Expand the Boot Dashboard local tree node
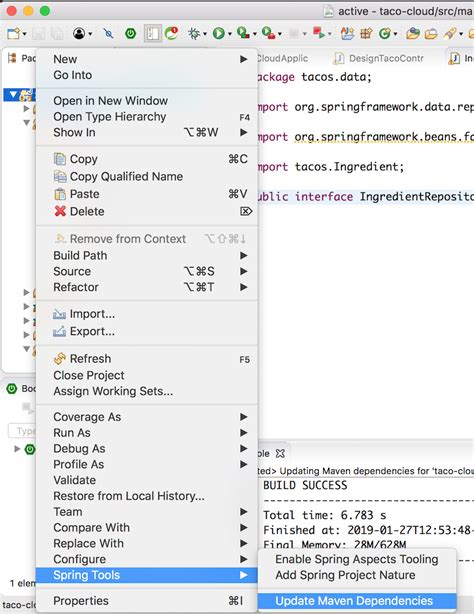Viewport: 474px width, 614px height. 17,449
